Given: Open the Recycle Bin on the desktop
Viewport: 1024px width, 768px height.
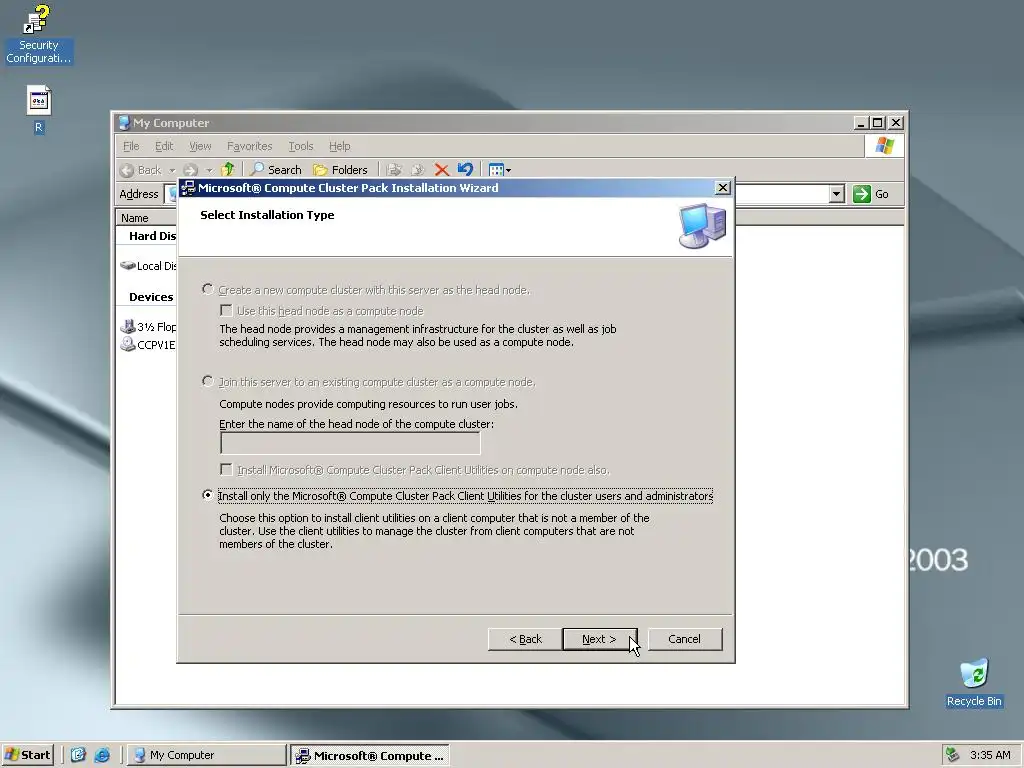Looking at the screenshot, I should coord(974,682).
